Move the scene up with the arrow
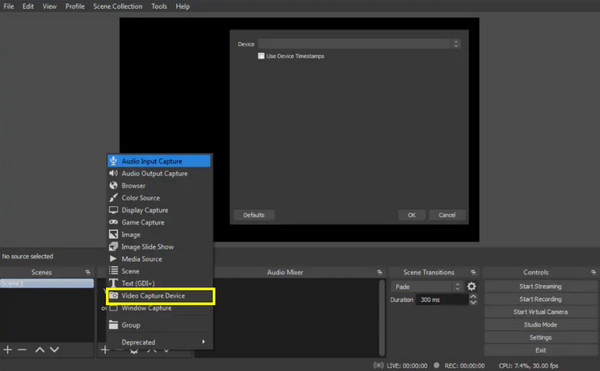 pyautogui.click(x=40, y=350)
